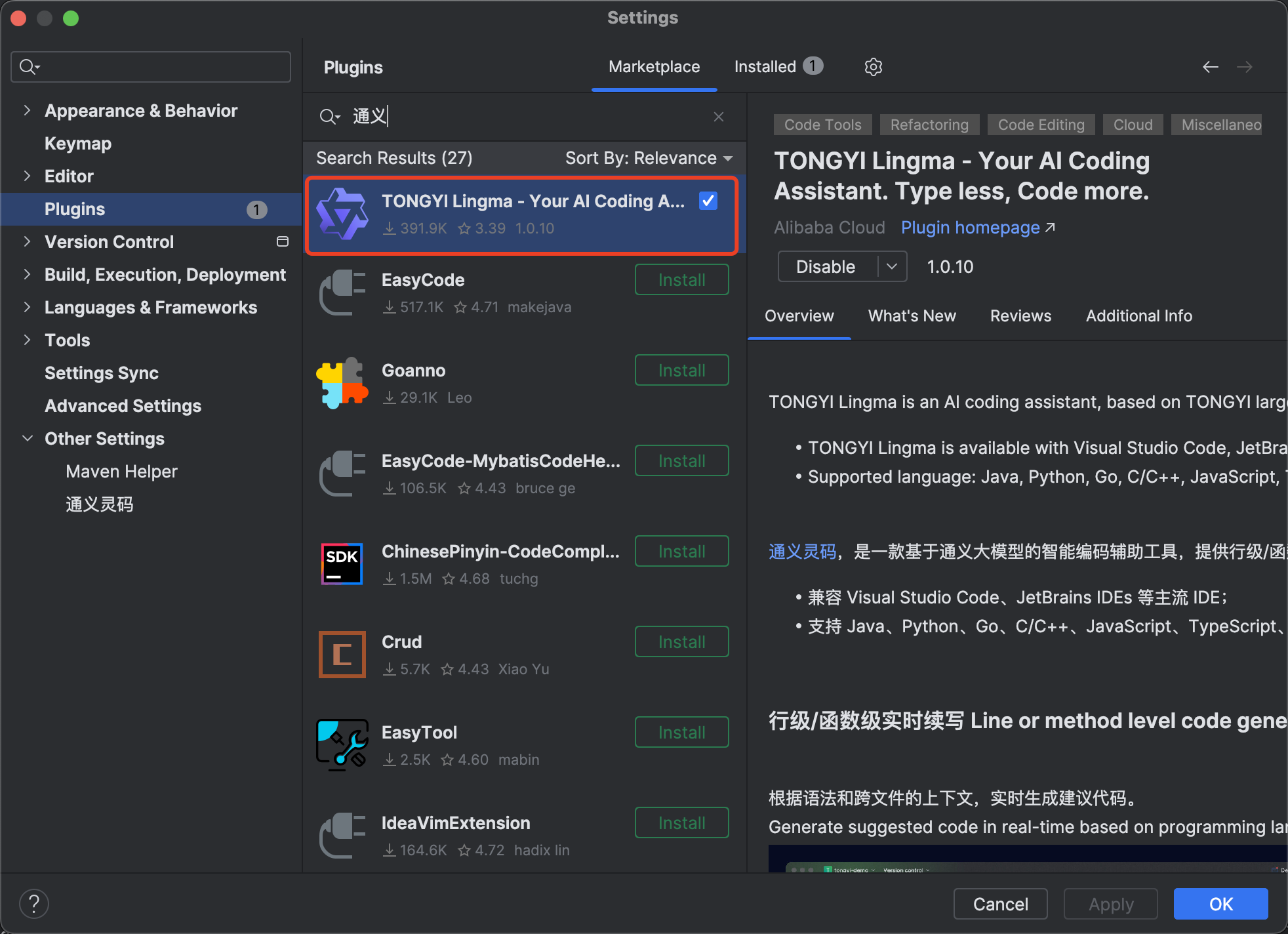
Task: Focus the plugin search field
Action: [x=525, y=117]
